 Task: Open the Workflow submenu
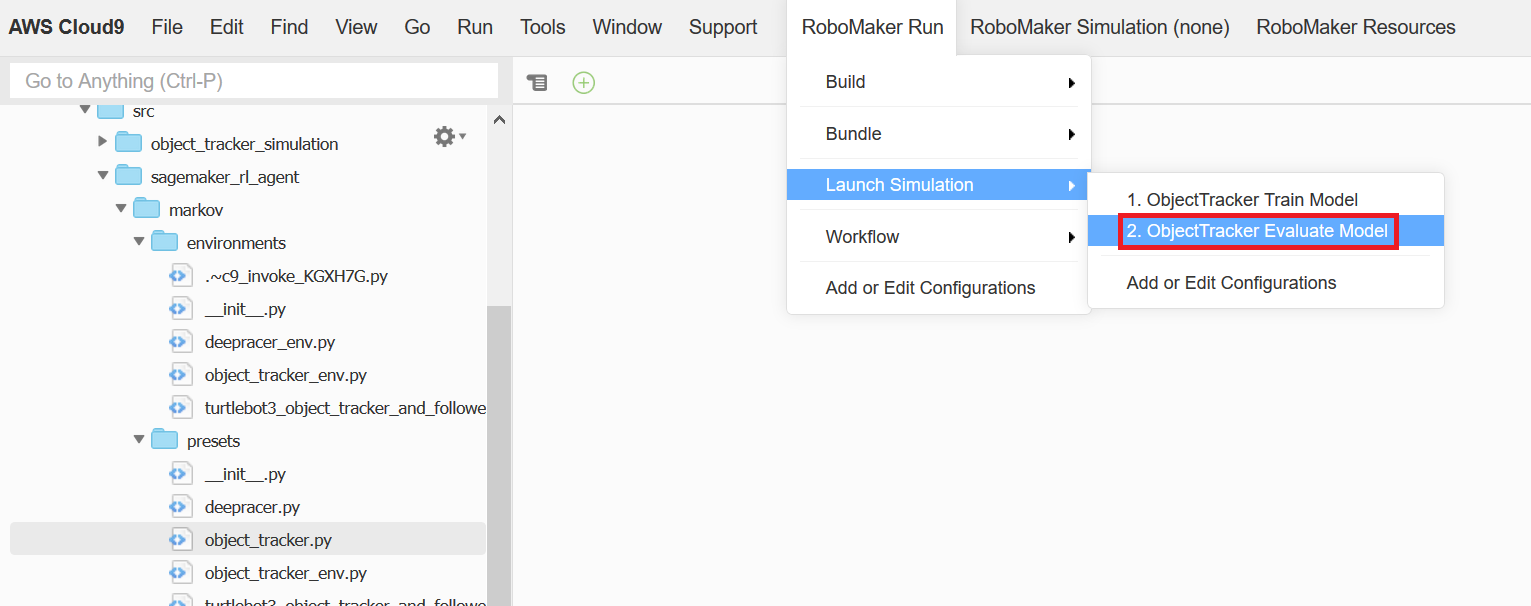938,237
